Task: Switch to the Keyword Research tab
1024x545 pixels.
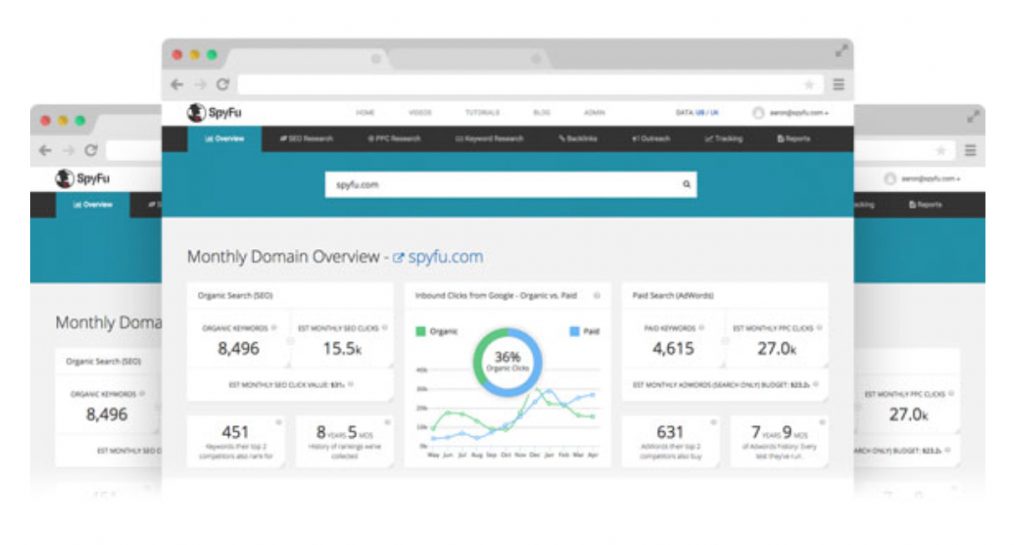Action: pyautogui.click(x=489, y=139)
